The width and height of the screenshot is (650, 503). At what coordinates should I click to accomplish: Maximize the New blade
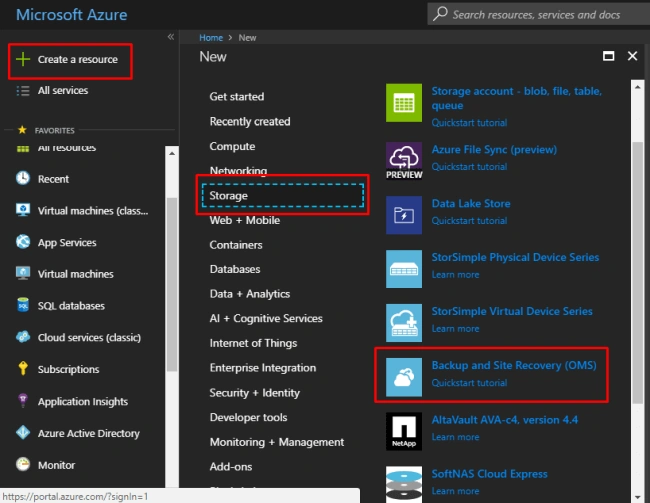608,56
